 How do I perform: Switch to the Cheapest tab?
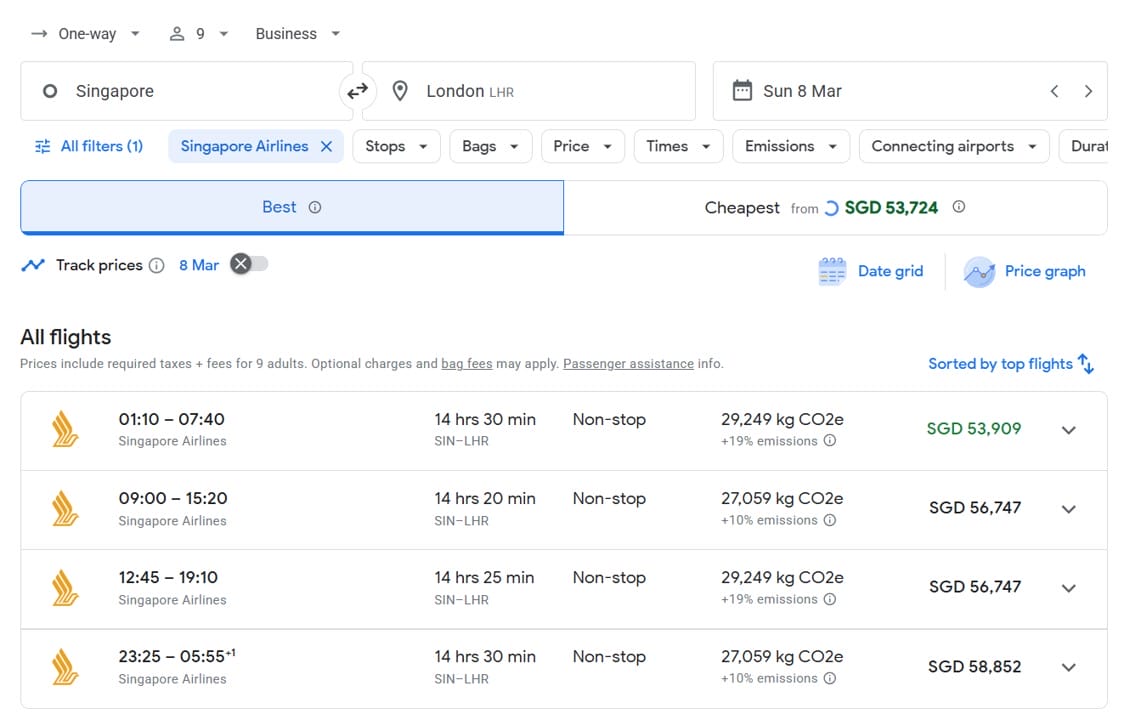835,208
